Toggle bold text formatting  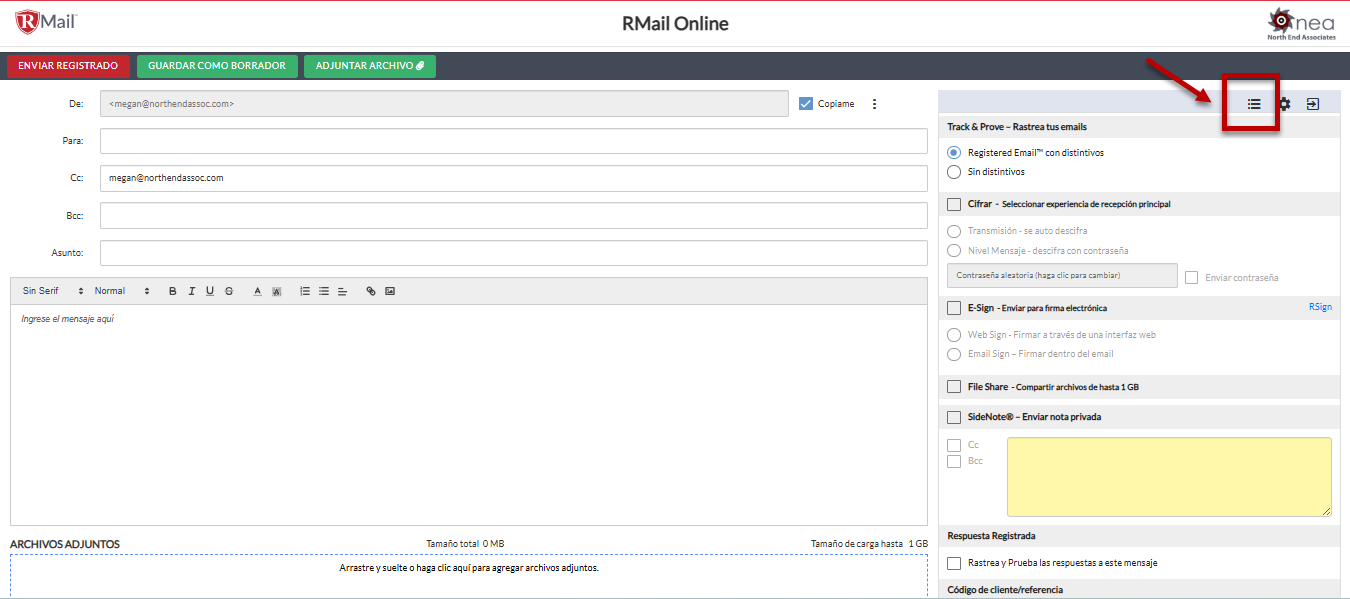172,291
